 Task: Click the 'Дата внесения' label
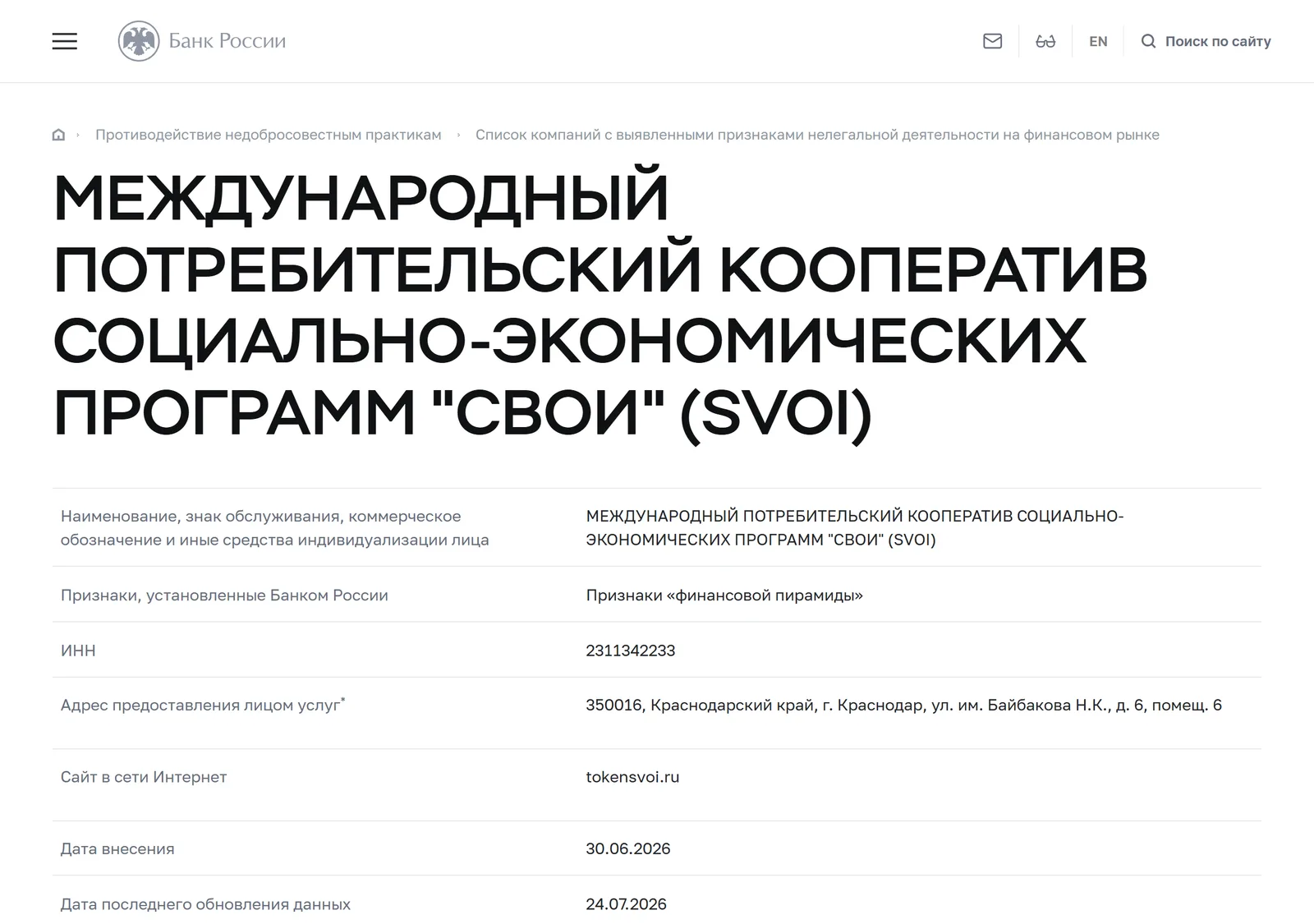click(x=117, y=849)
